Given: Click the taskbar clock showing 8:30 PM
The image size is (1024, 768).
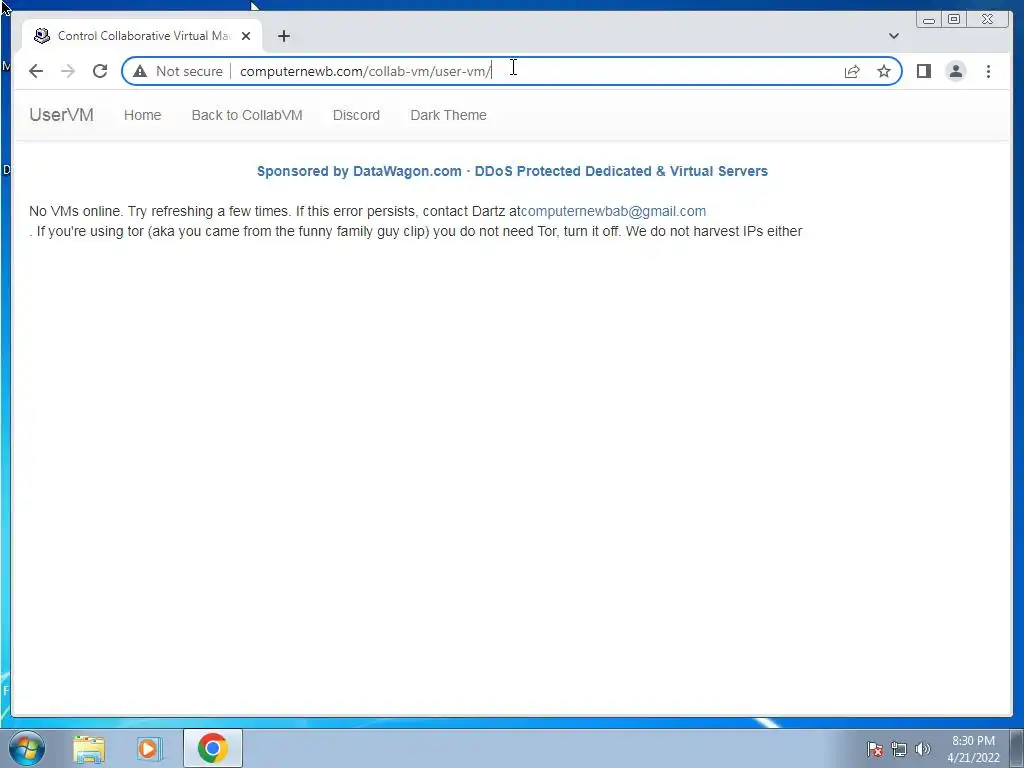Looking at the screenshot, I should 973,749.
